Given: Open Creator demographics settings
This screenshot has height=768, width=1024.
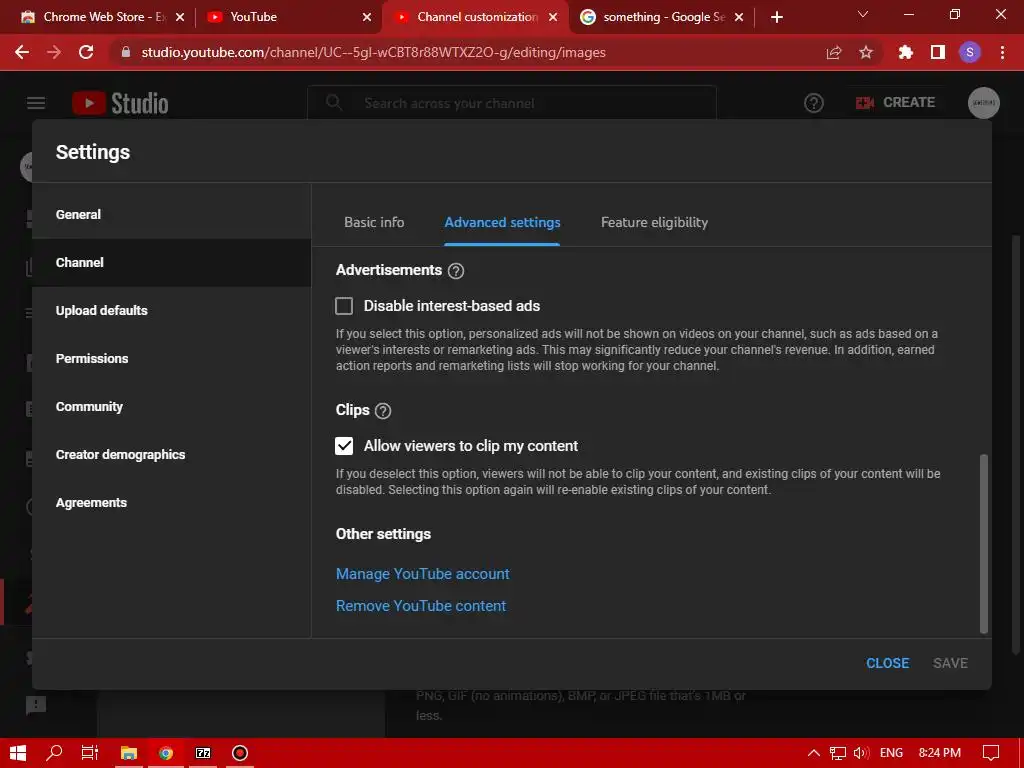Looking at the screenshot, I should tap(172, 455).
